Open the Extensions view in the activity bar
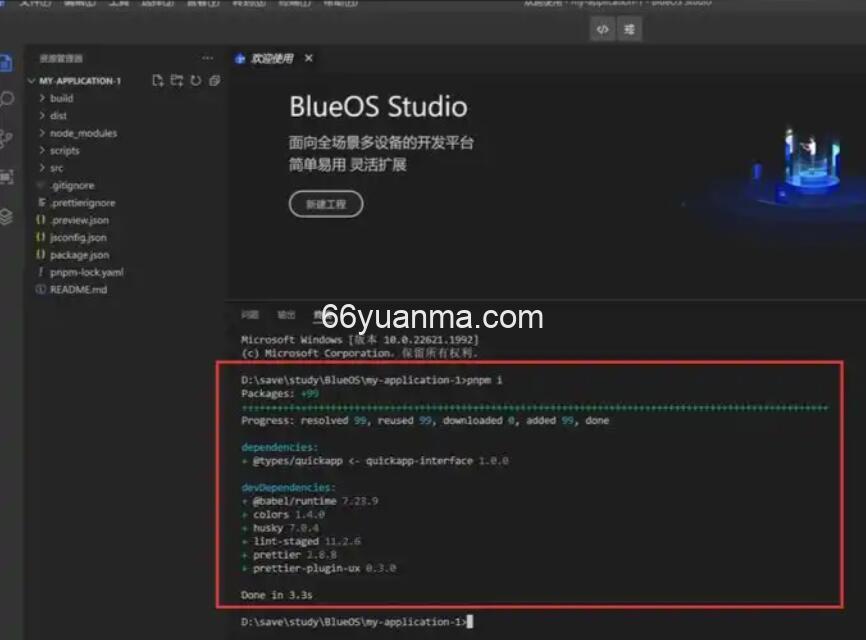Viewport: 866px width, 640px height. coord(9,211)
